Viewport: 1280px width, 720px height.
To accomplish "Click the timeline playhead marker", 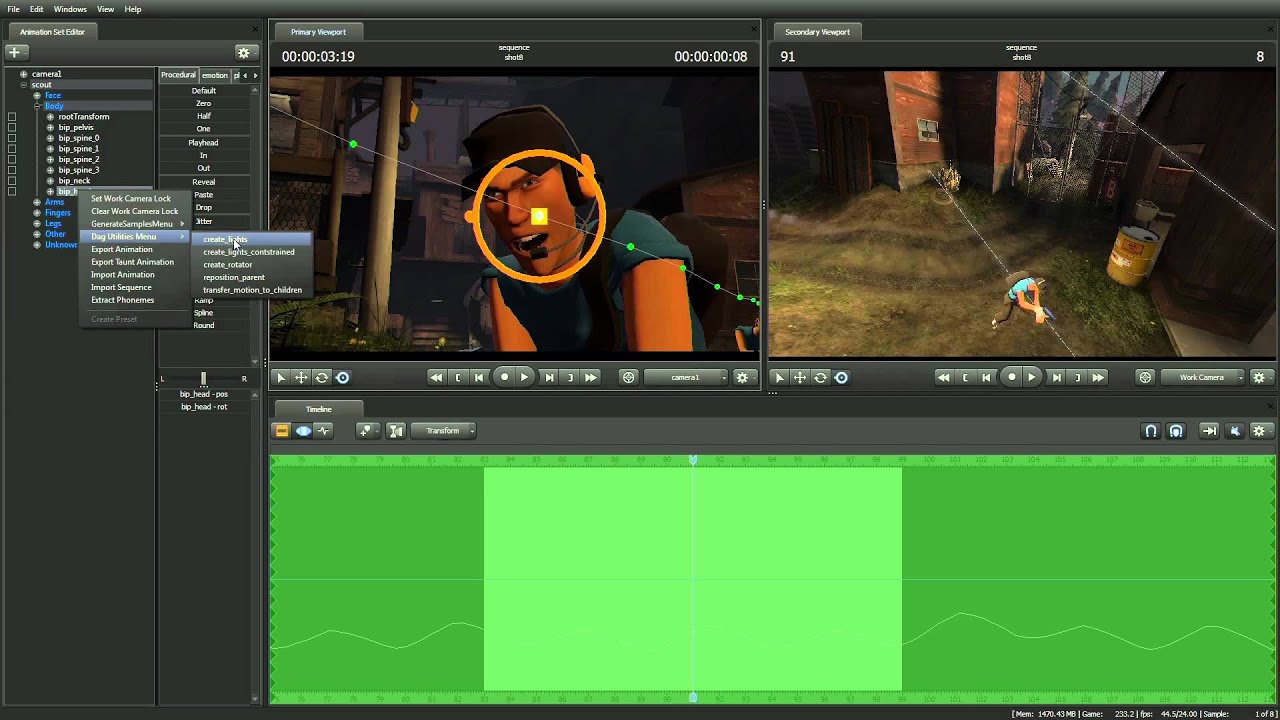I will 693,460.
